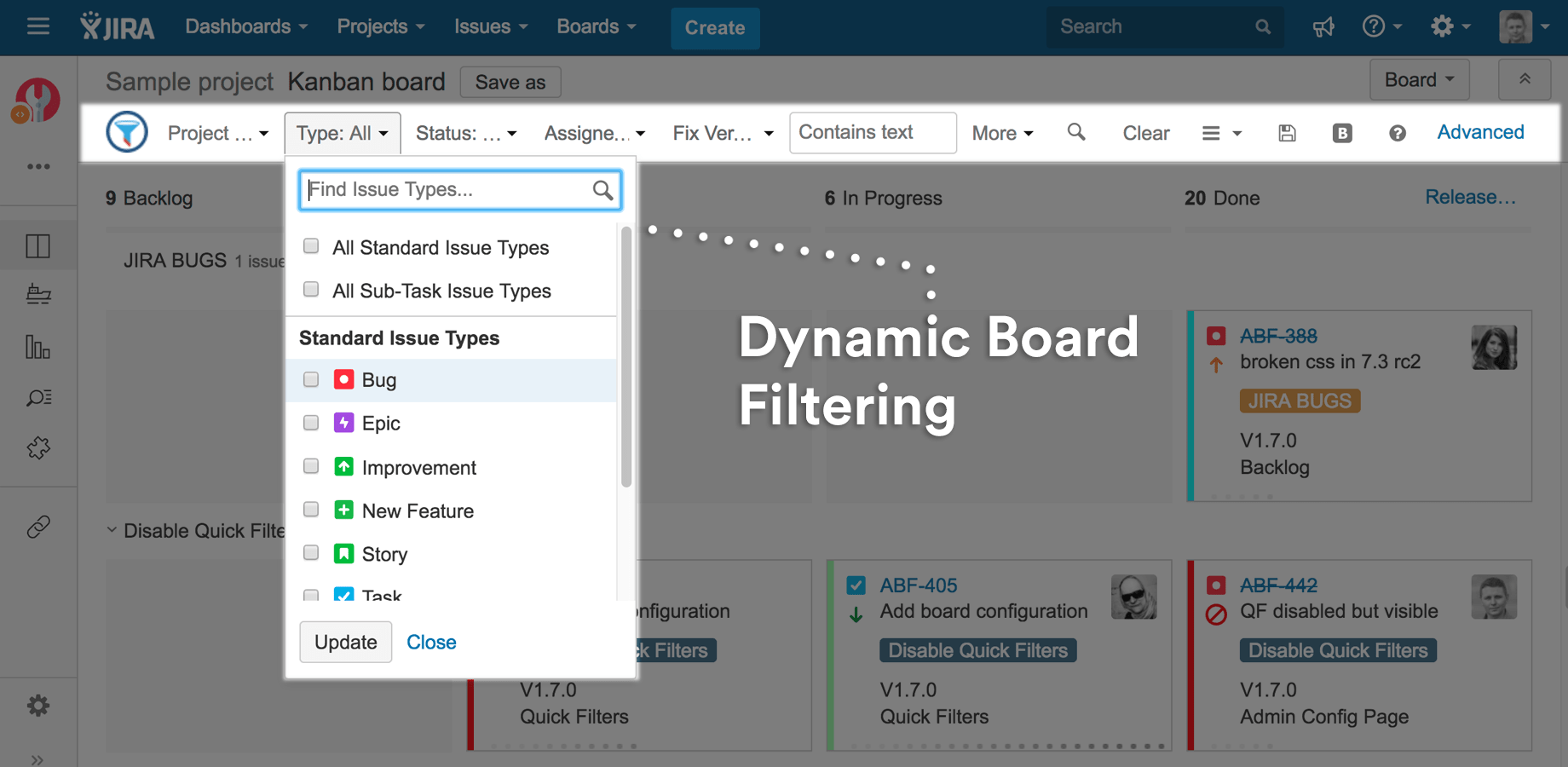This screenshot has height=767, width=1568.
Task: Open the Board dropdown menu
Action: coord(1418,79)
